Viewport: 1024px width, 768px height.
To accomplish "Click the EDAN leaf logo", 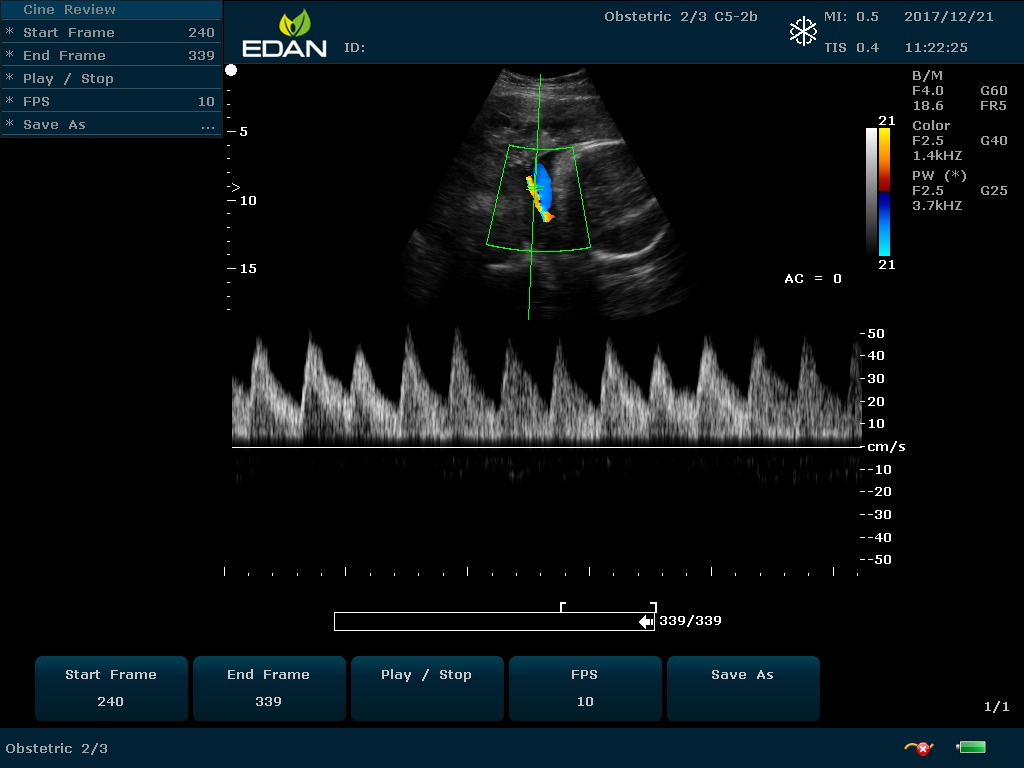I will click(294, 24).
